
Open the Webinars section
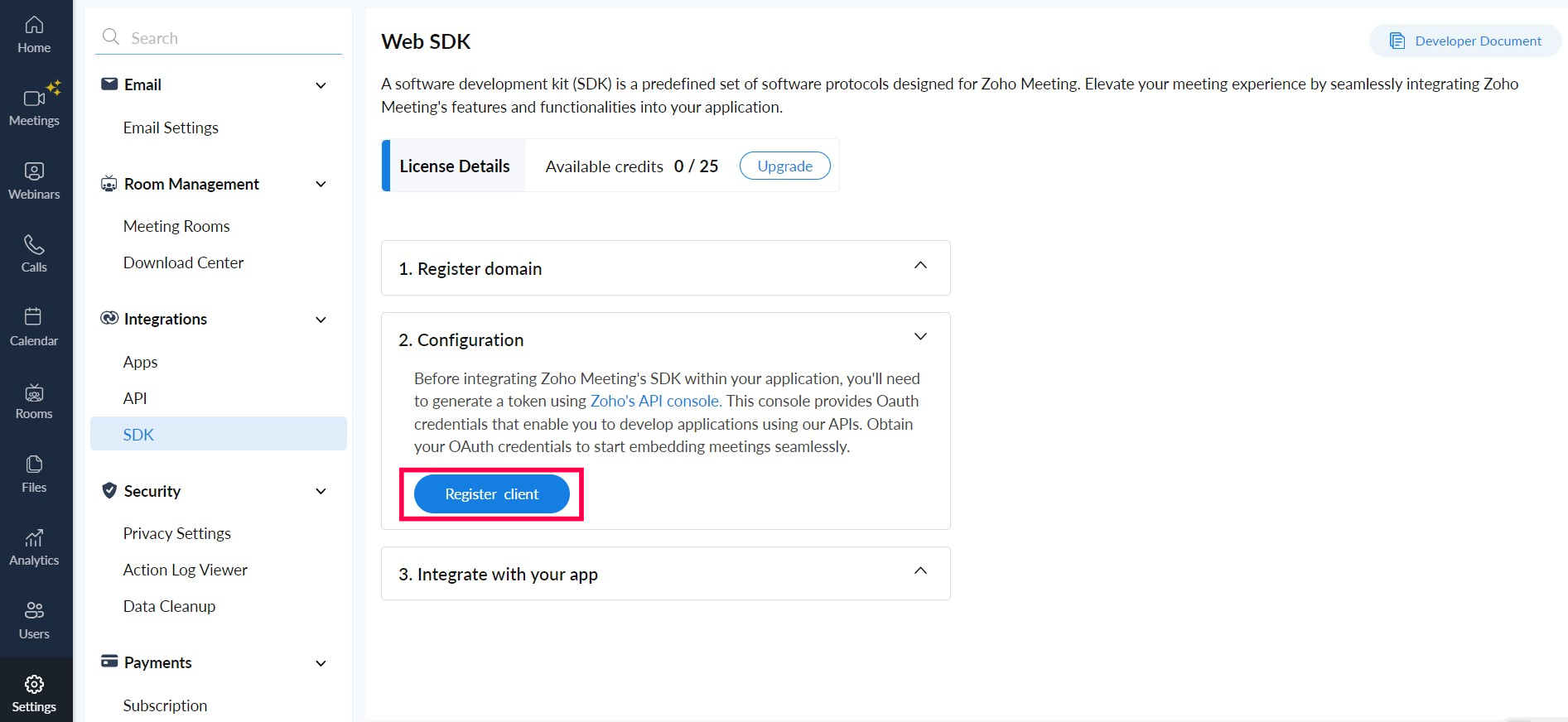(34, 181)
